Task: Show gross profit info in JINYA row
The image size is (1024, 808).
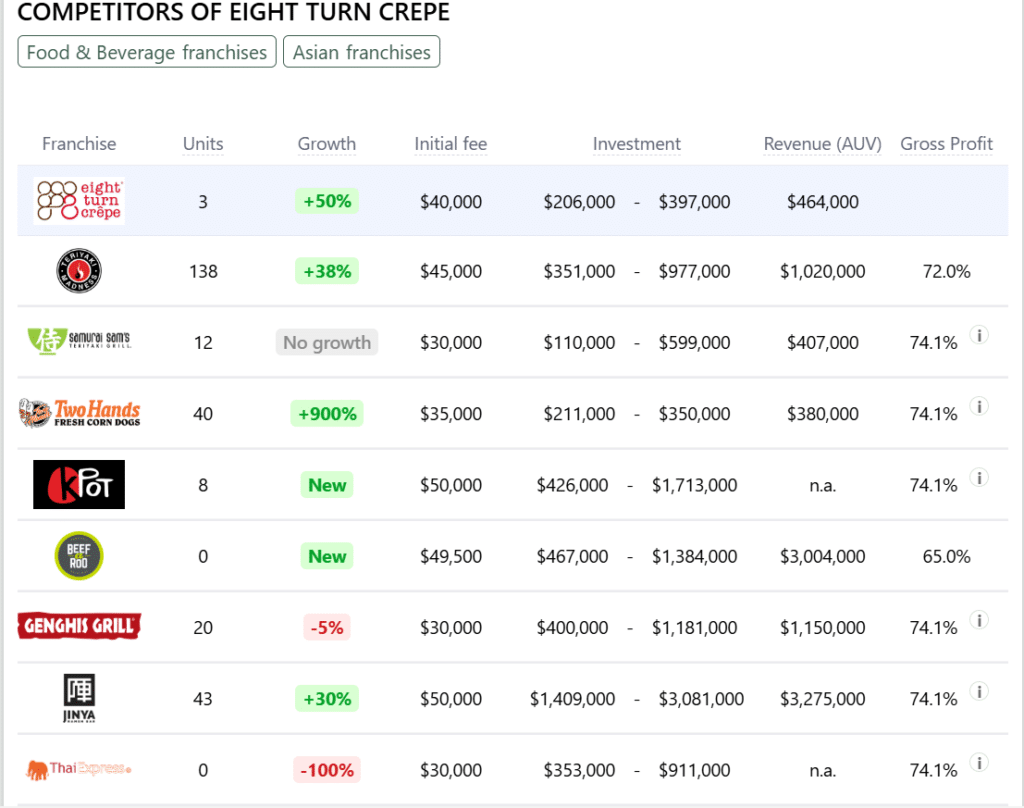Action: pyautogui.click(x=979, y=692)
